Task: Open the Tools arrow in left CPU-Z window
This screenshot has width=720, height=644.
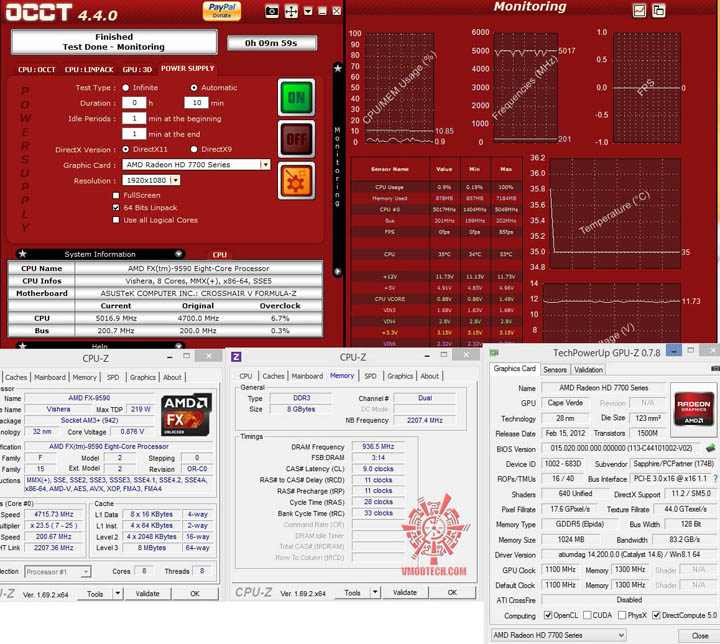Action: [x=118, y=593]
